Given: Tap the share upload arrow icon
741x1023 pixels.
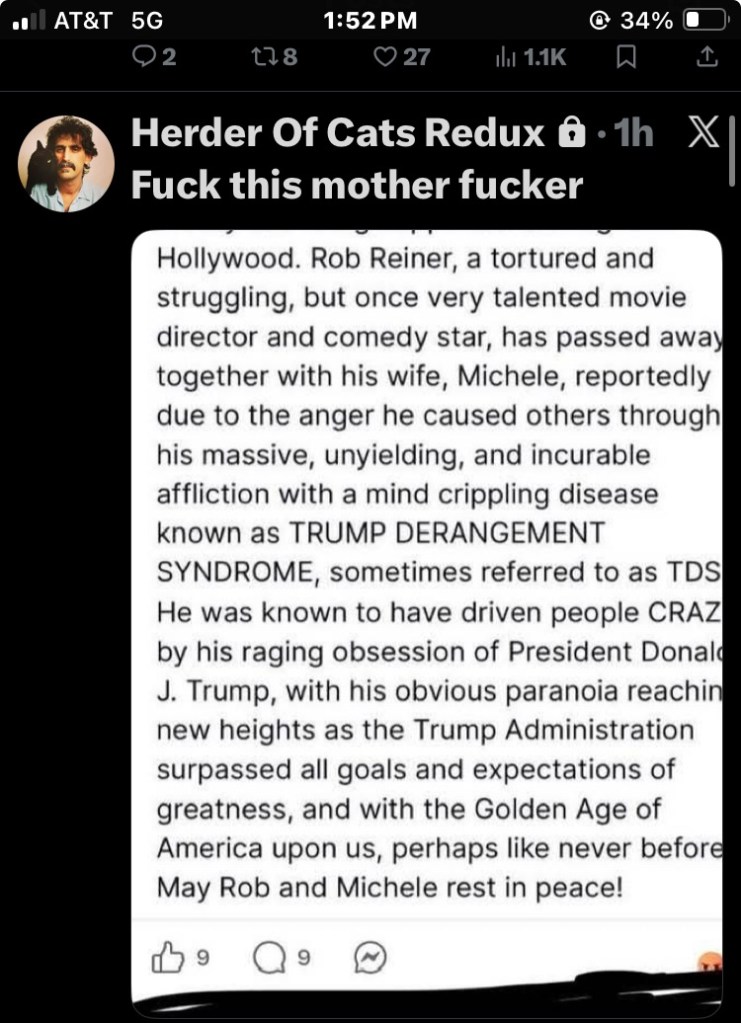Looking at the screenshot, I should pyautogui.click(x=706, y=57).
